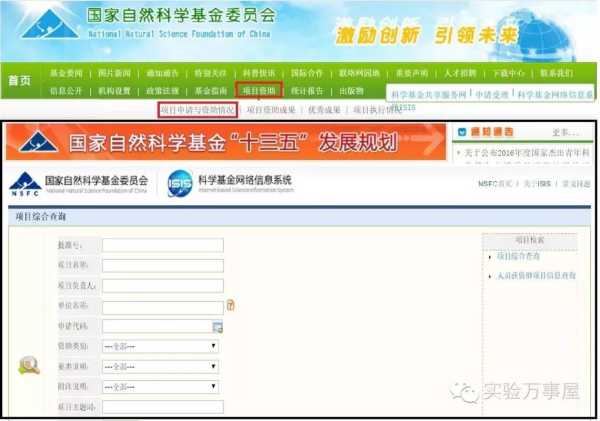This screenshot has width=600, height=421.
Task: Expand the third —全部— dropdown
Action: (x=160, y=387)
